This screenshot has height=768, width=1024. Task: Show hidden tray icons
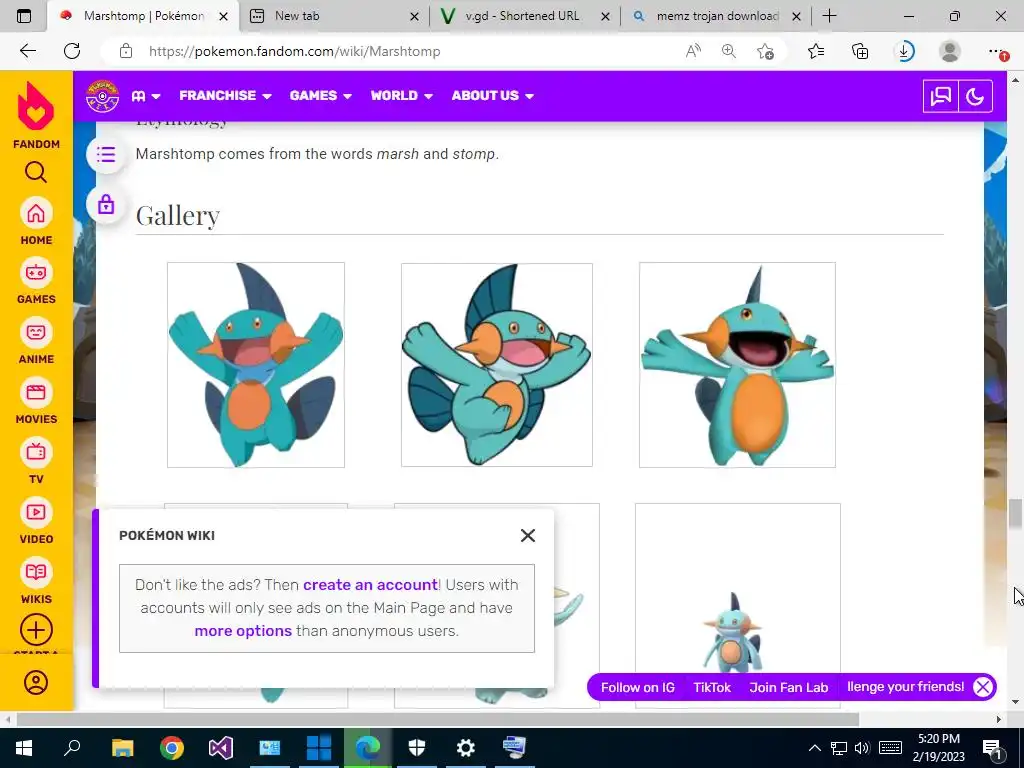click(x=814, y=748)
